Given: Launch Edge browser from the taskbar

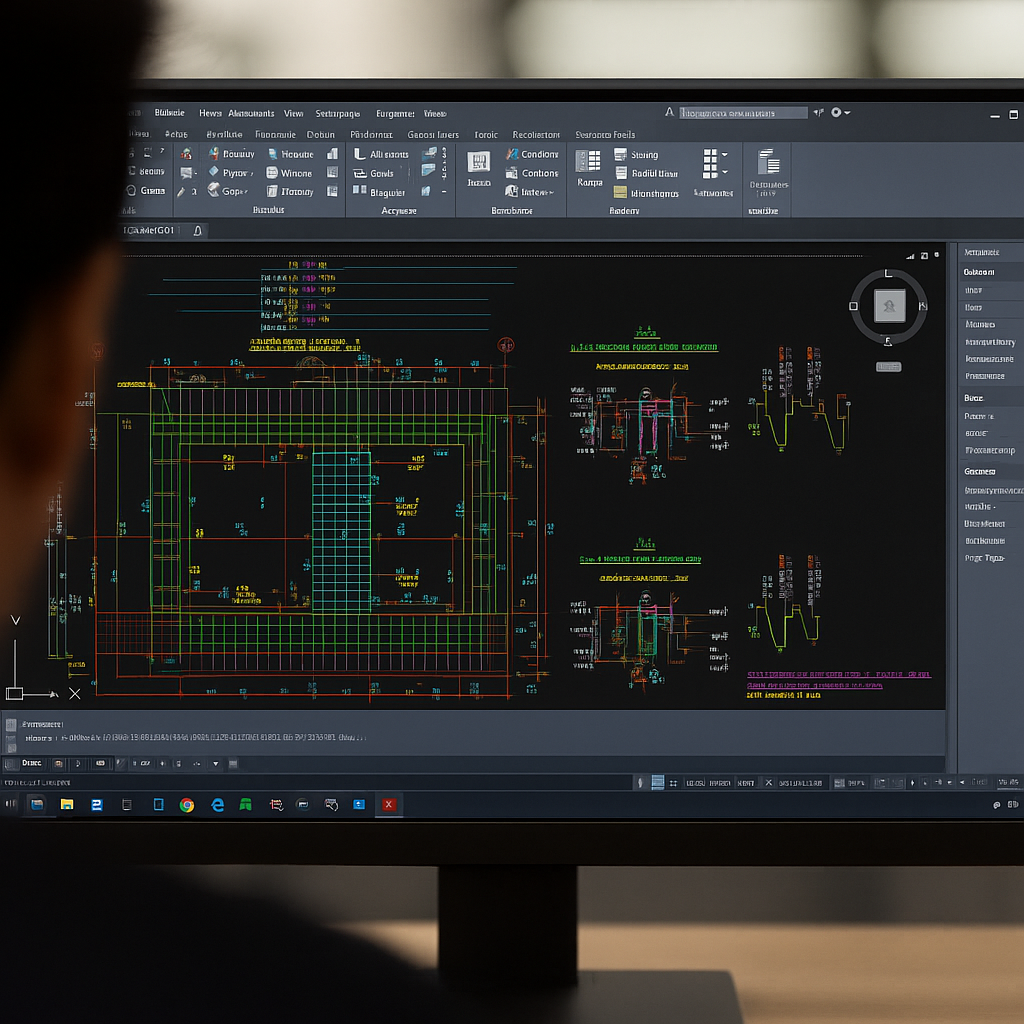Looking at the screenshot, I should pos(217,804).
